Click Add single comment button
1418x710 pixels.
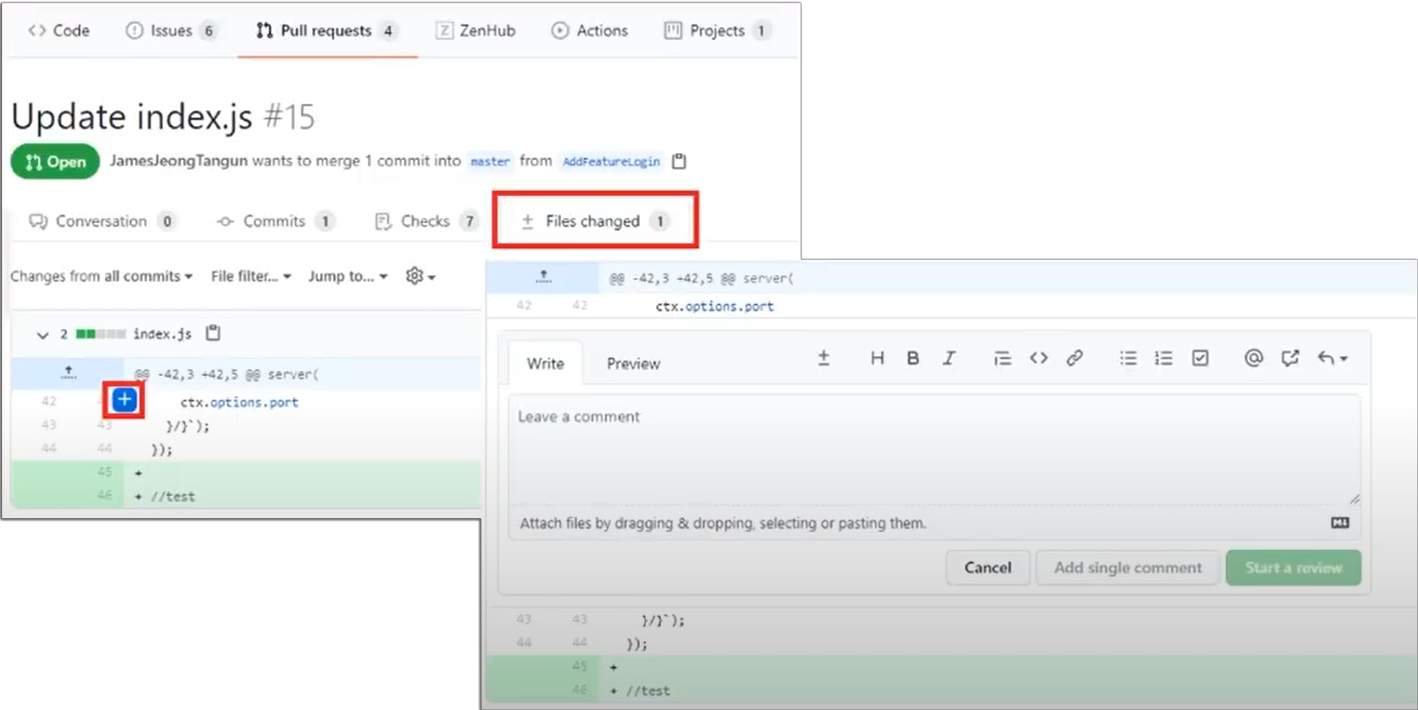1128,567
